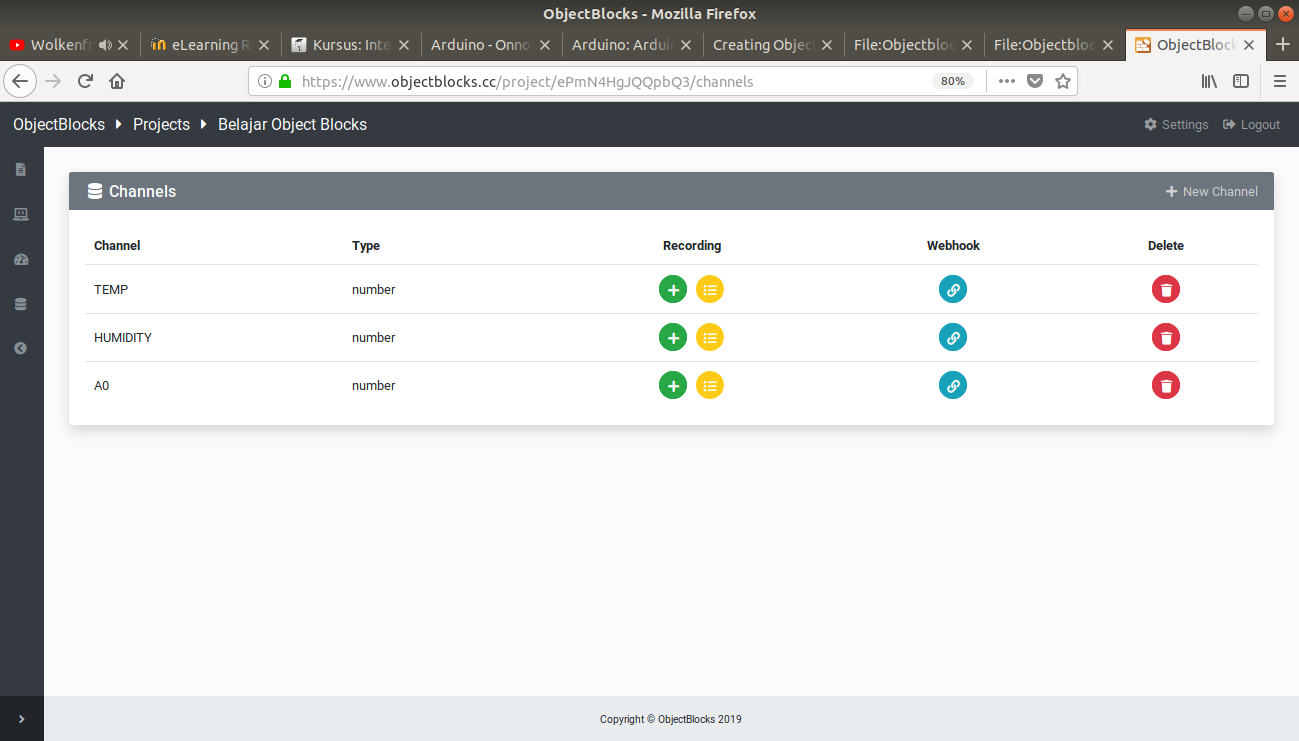Open the device monitor icon in sidebar

pos(21,214)
